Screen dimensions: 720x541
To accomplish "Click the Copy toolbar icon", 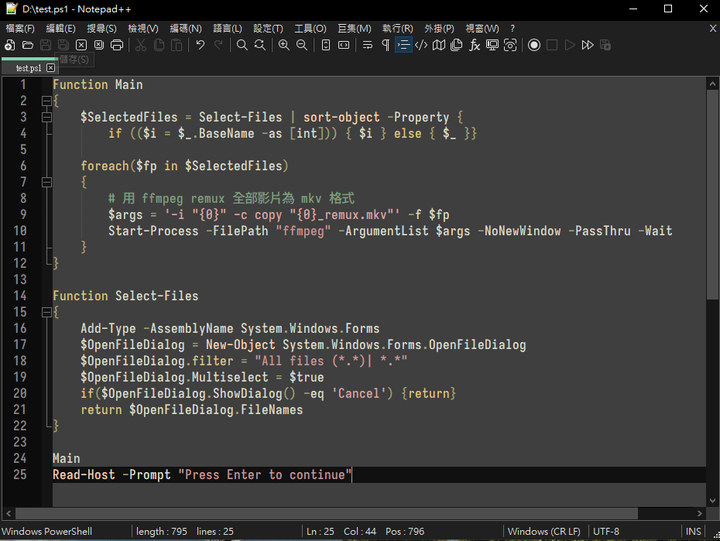I will 159,45.
